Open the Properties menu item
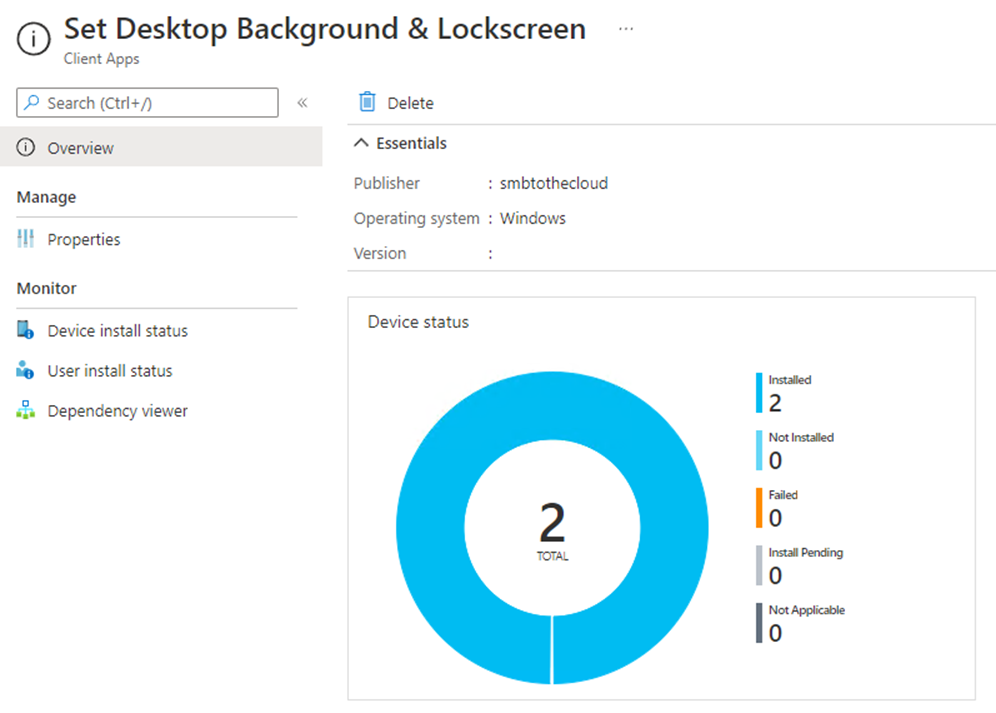This screenshot has width=996, height=713. [x=84, y=239]
